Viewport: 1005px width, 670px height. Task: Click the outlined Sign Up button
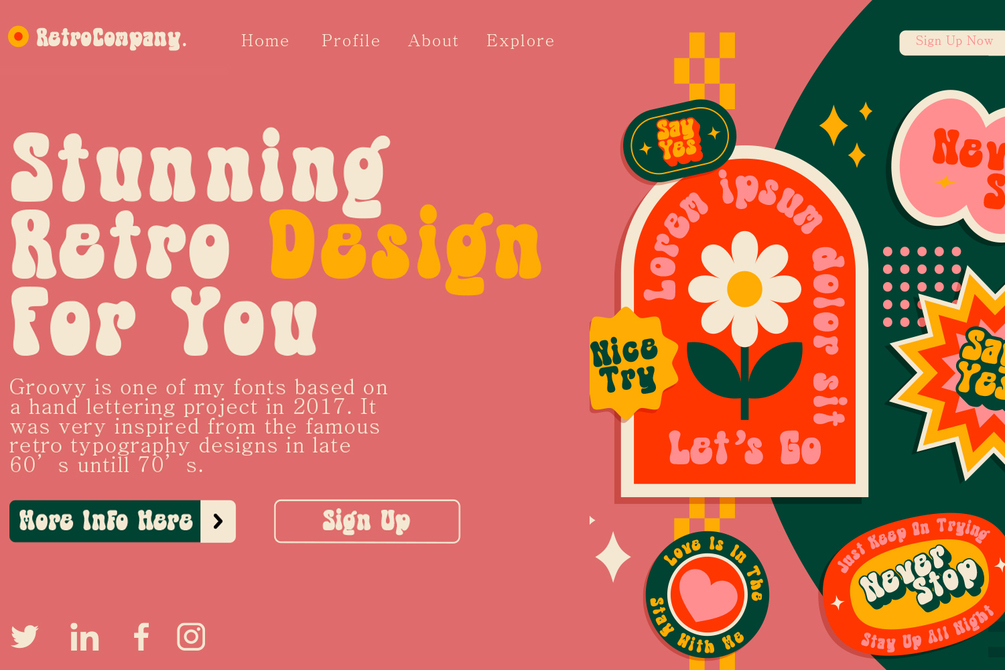click(367, 521)
